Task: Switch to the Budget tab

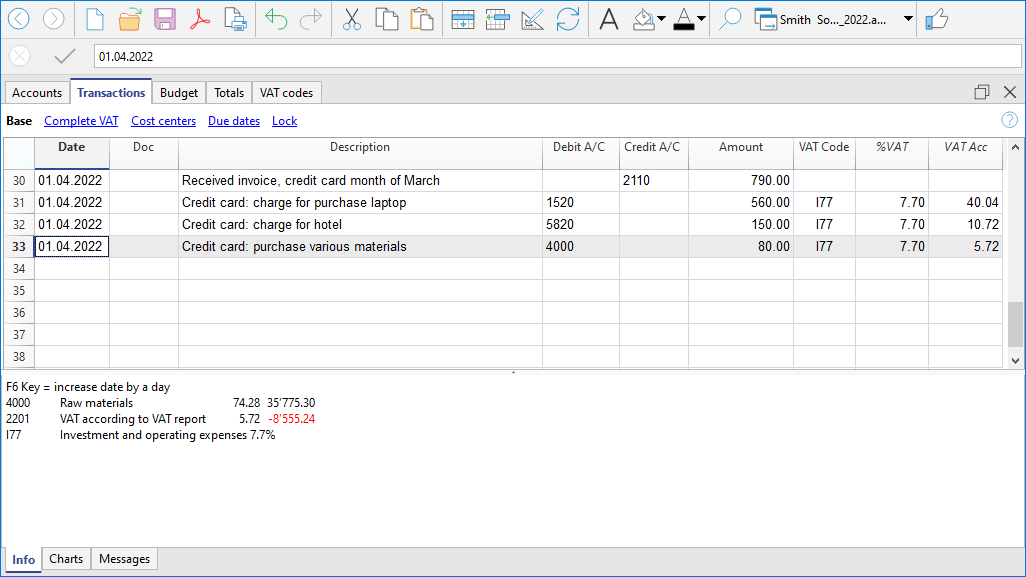Action: click(x=179, y=93)
